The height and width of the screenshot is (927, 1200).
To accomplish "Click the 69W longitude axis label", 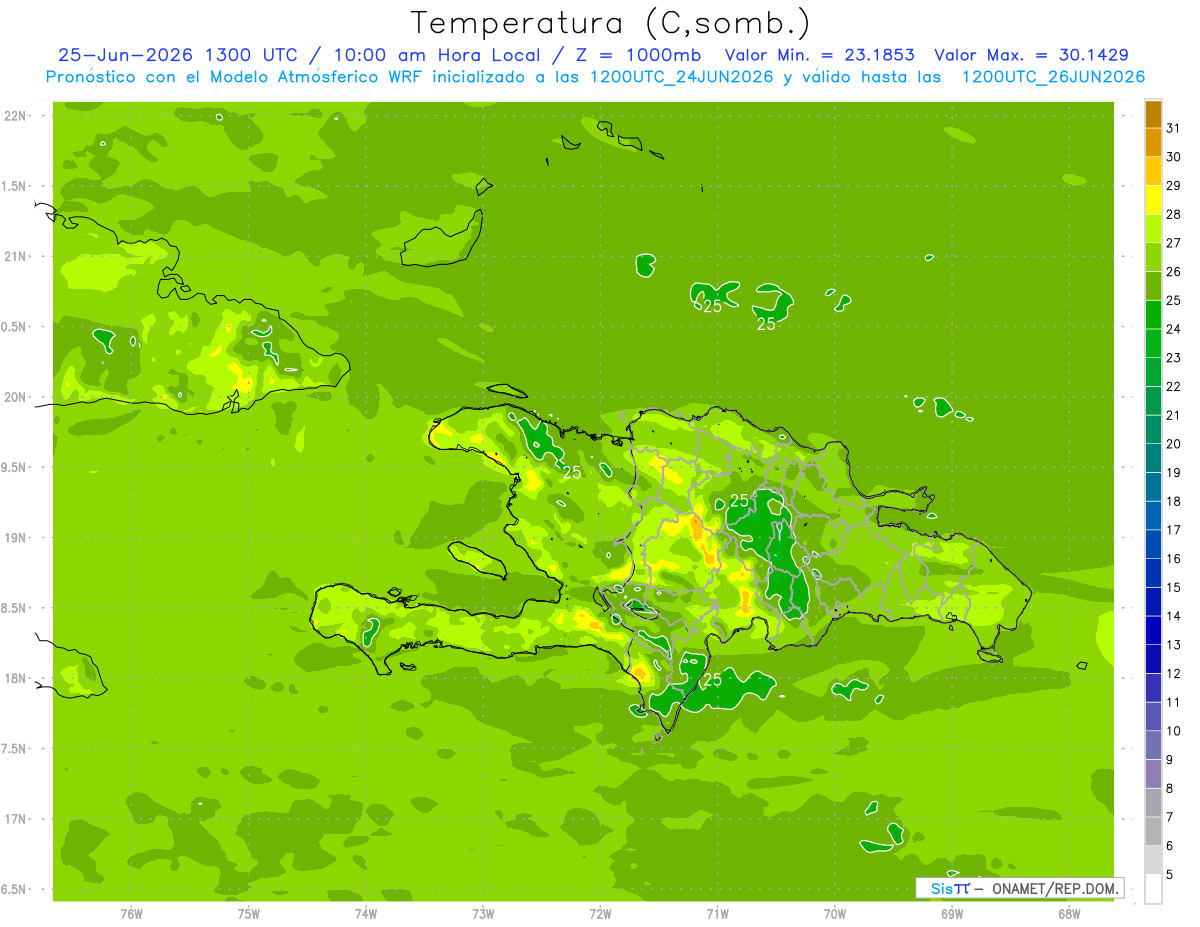I will (x=952, y=914).
